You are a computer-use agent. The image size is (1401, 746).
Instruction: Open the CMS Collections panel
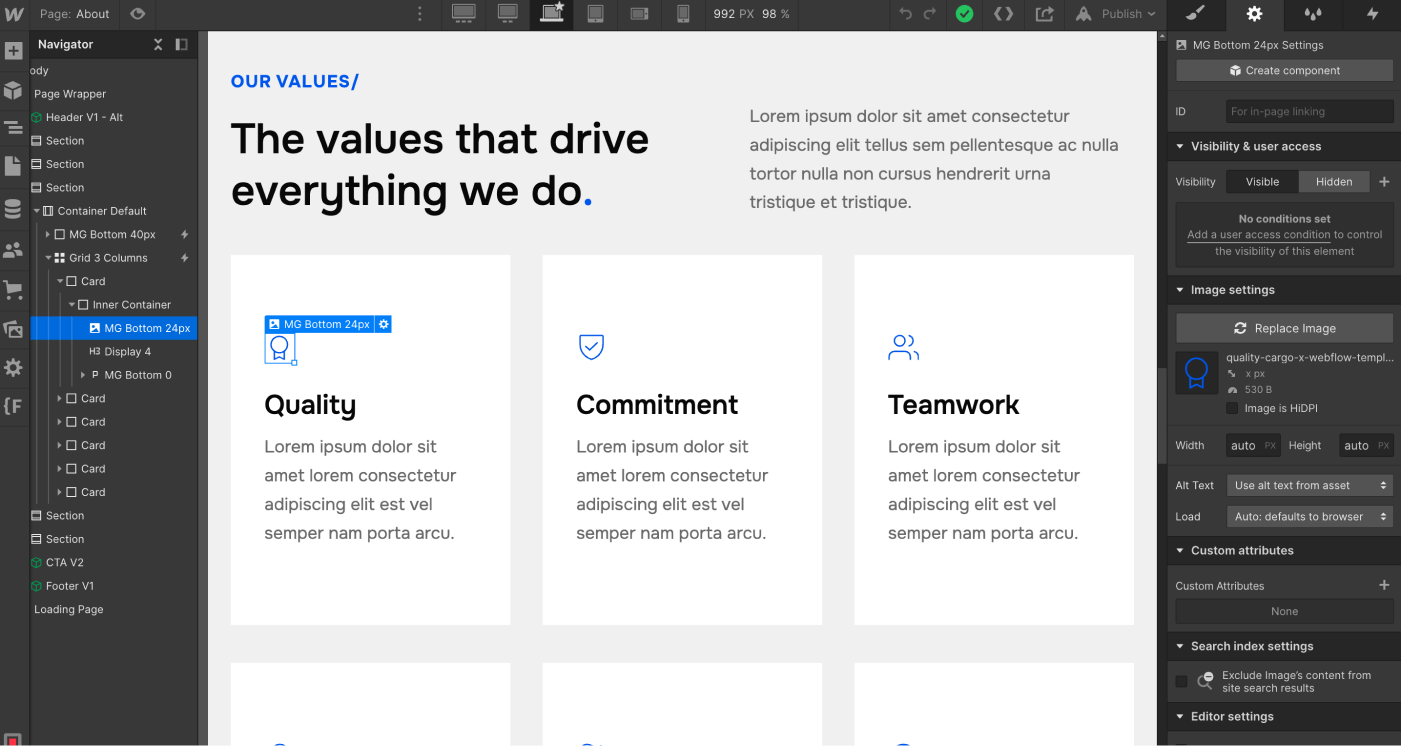(x=14, y=209)
